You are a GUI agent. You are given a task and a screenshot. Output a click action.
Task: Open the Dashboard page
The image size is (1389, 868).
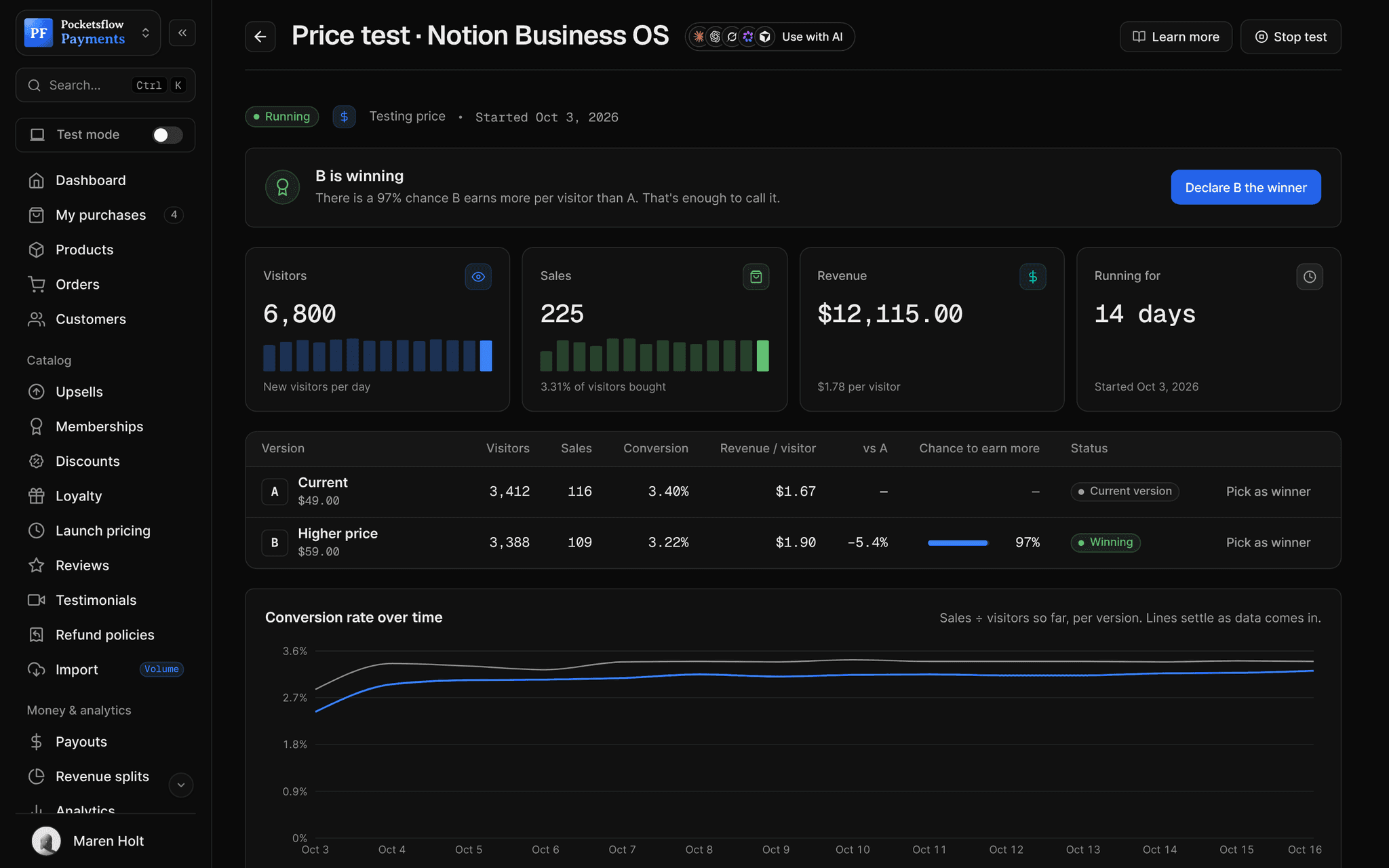click(105, 180)
